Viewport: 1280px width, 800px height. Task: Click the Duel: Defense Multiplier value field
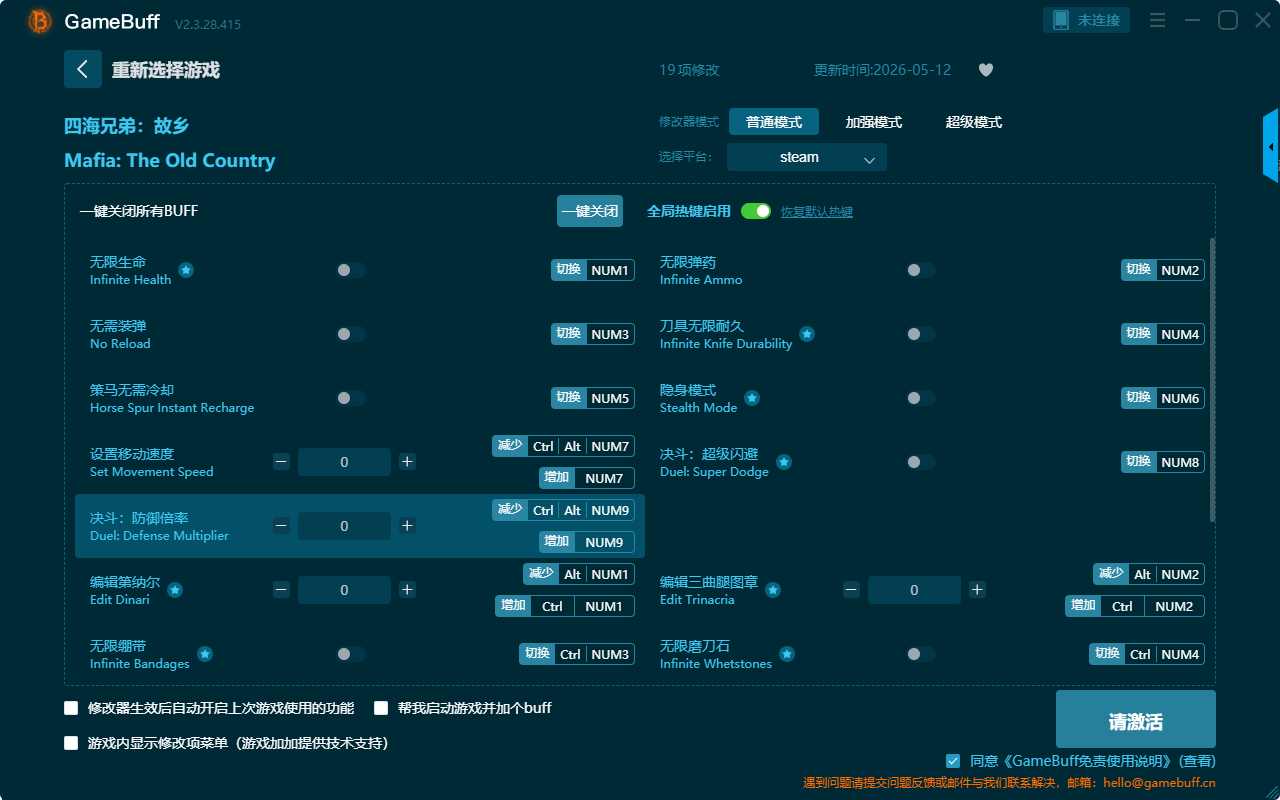[344, 526]
